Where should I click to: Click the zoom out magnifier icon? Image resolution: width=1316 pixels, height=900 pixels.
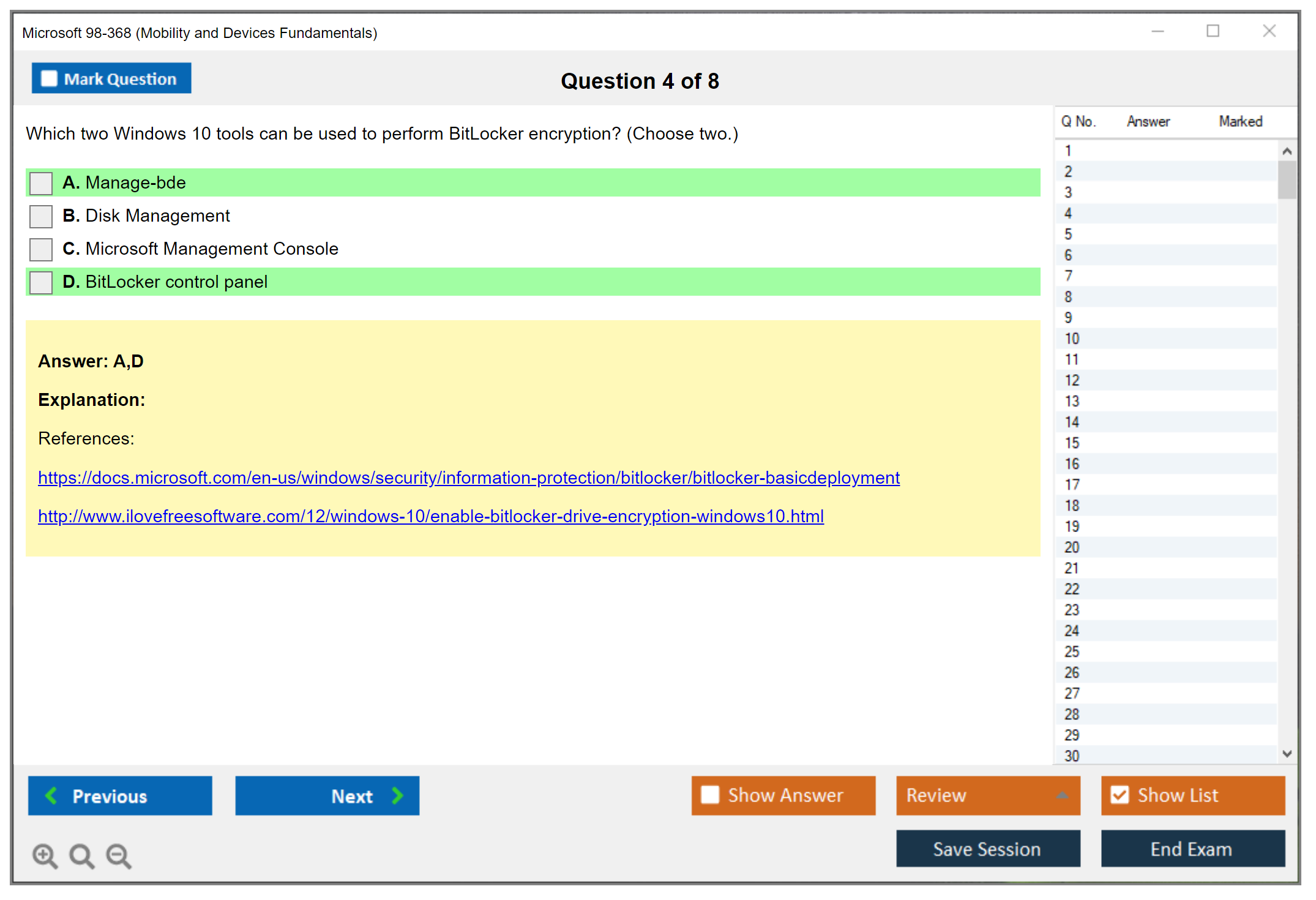(119, 855)
